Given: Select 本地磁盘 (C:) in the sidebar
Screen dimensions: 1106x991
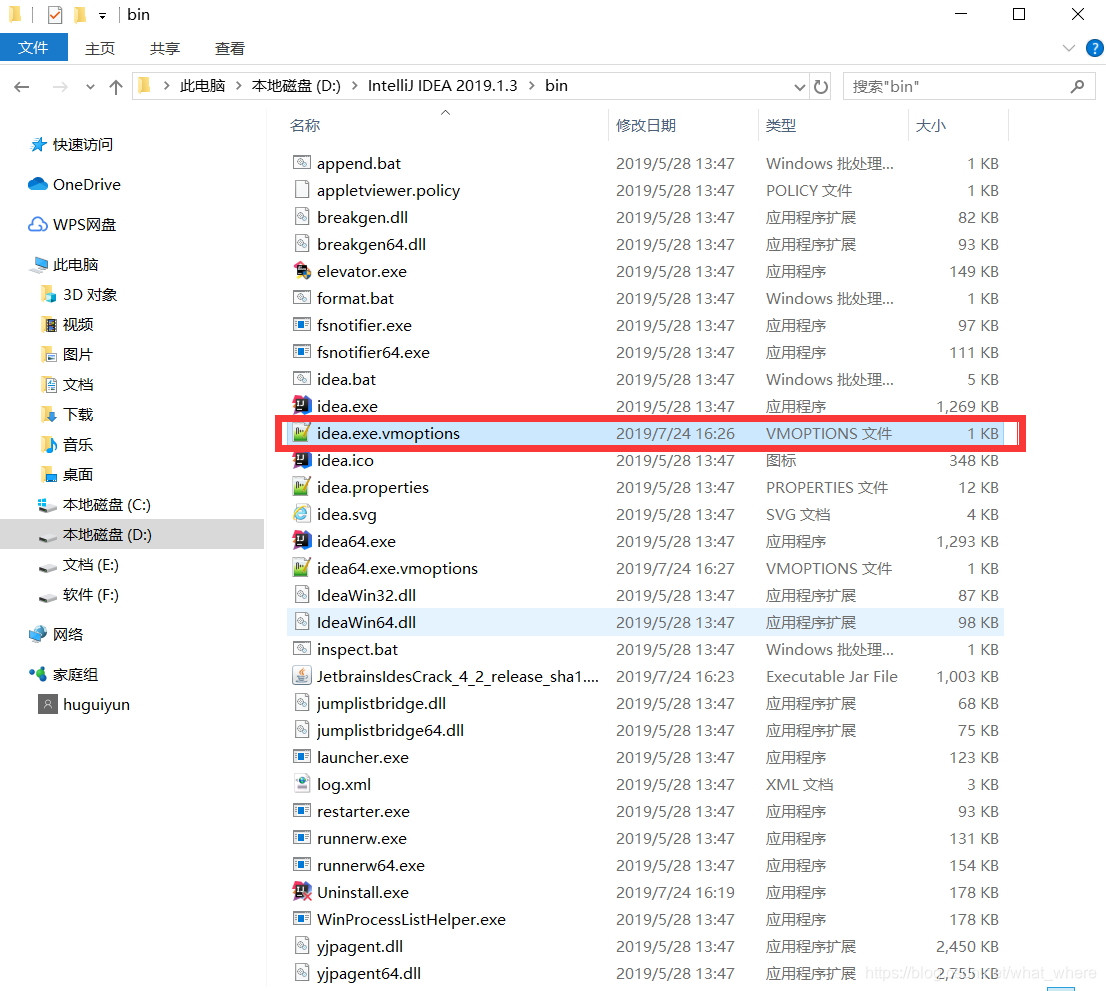Looking at the screenshot, I should pos(107,505).
